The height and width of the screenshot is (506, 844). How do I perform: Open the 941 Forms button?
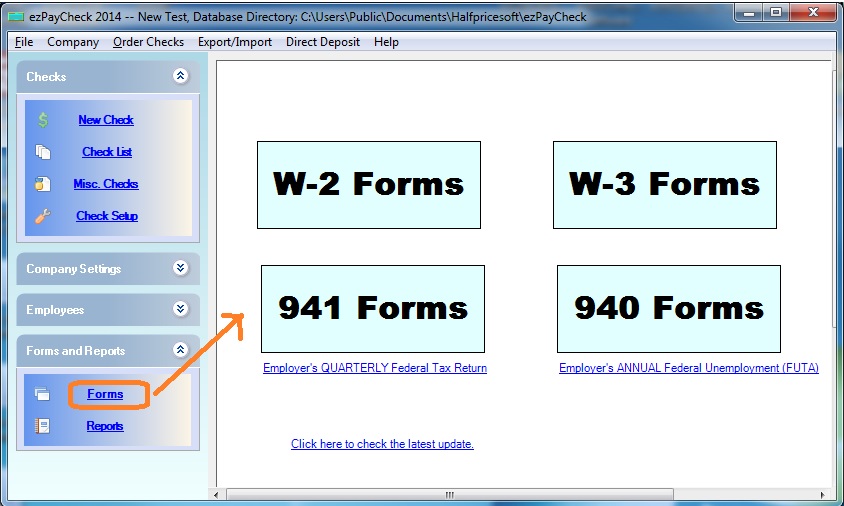[x=372, y=308]
